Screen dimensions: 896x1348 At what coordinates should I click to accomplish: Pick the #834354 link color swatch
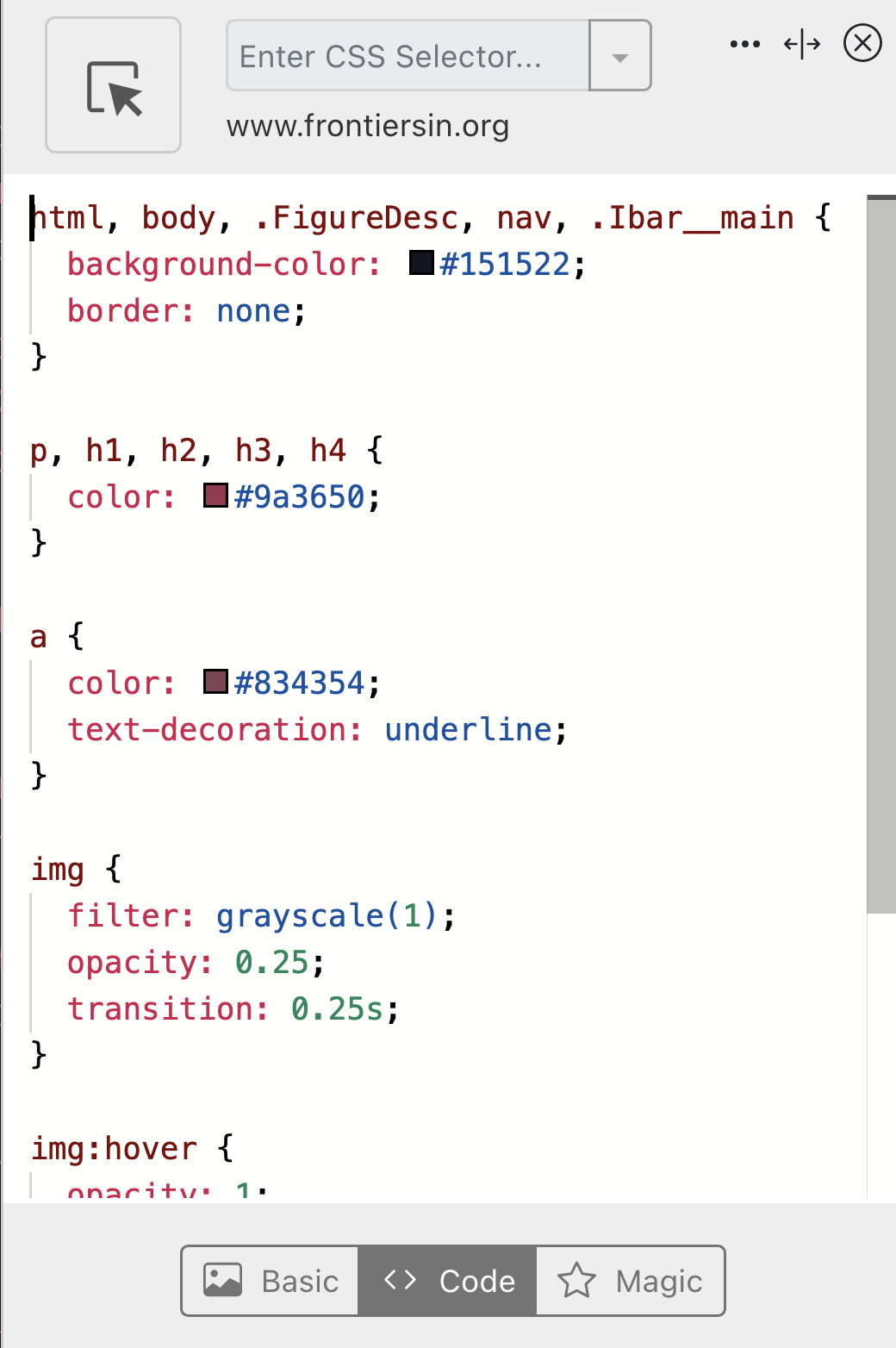click(x=215, y=682)
